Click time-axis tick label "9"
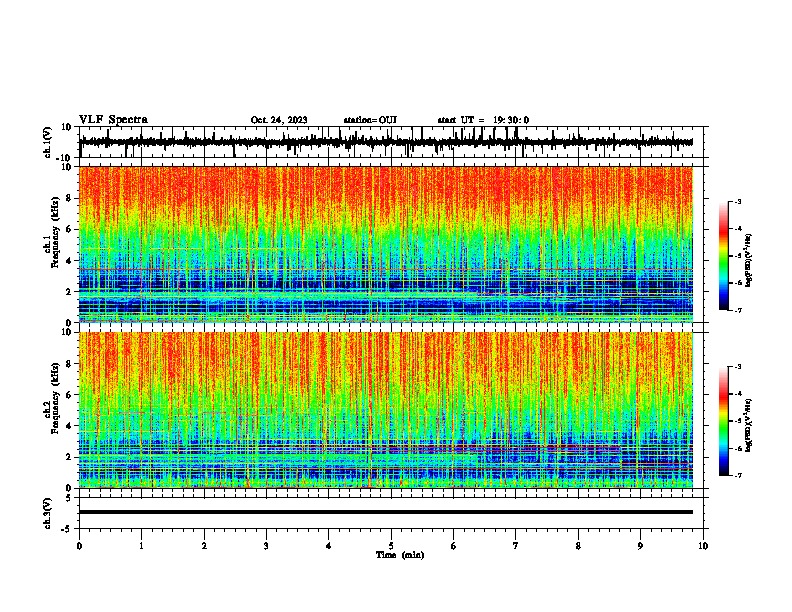The image size is (792, 612). [640, 546]
